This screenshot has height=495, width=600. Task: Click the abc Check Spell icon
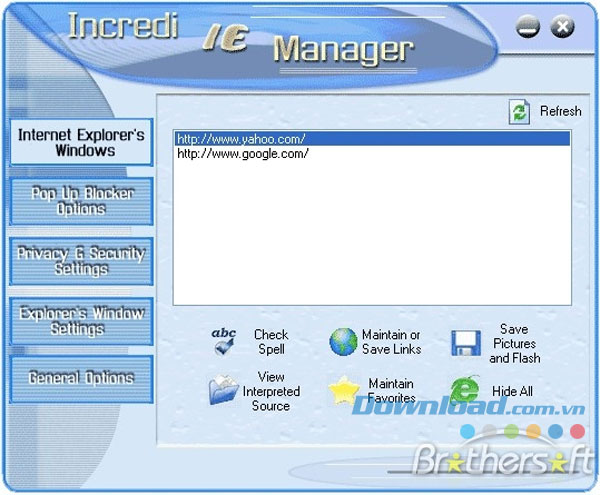coord(224,342)
